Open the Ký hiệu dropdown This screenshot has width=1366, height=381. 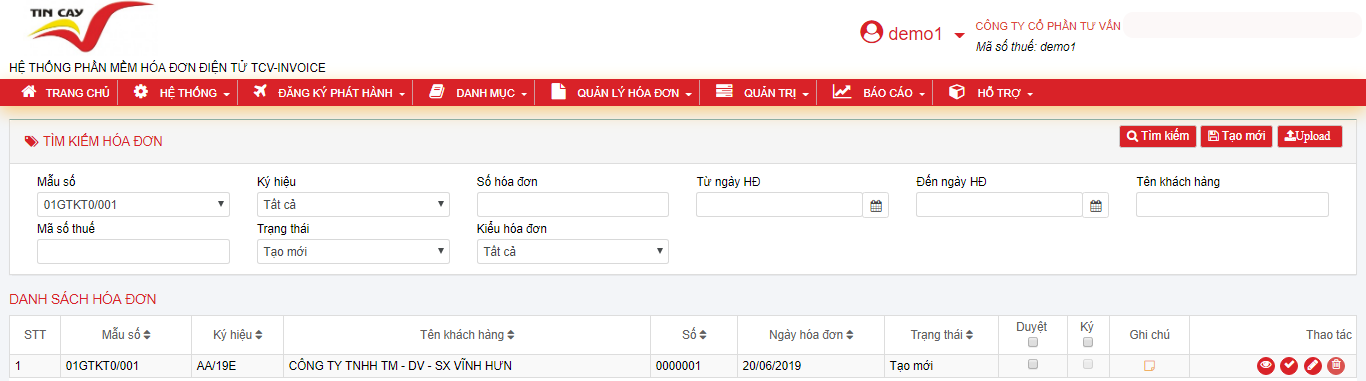click(353, 204)
